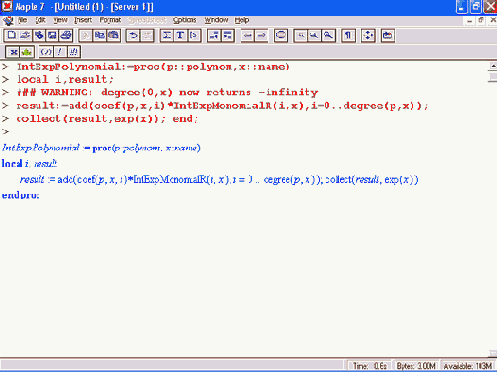497x372 pixels.
Task: Click the 'collect(result,exp(x)); end;' input line
Action: point(107,119)
